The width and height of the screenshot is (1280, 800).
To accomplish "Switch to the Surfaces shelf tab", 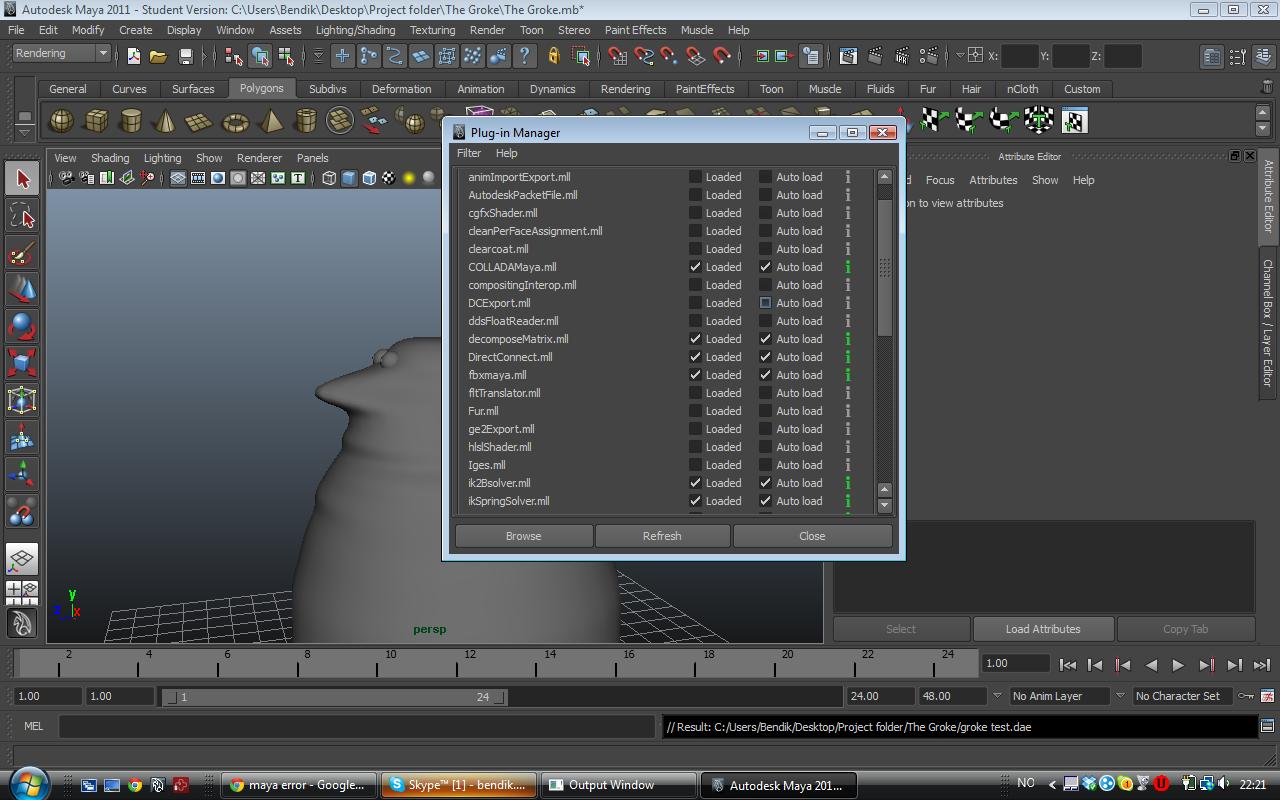I will tap(193, 89).
